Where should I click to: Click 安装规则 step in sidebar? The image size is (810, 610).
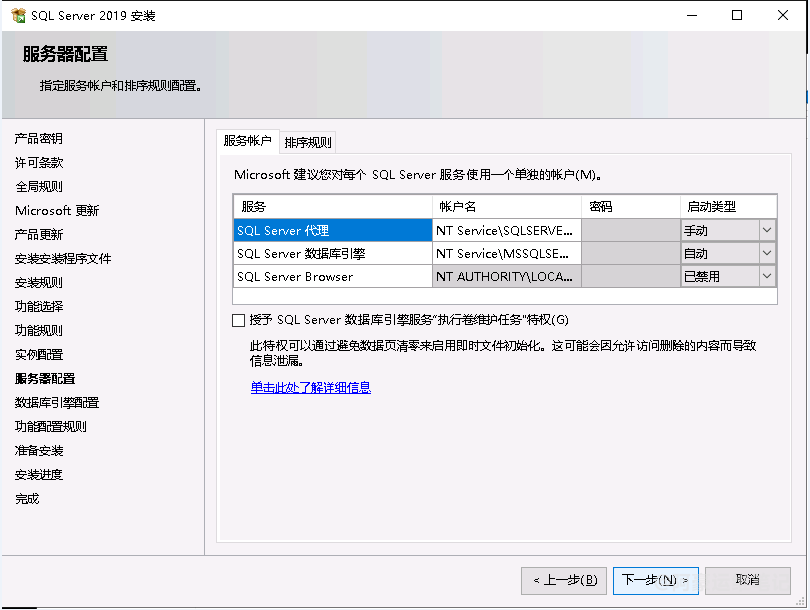pos(39,283)
